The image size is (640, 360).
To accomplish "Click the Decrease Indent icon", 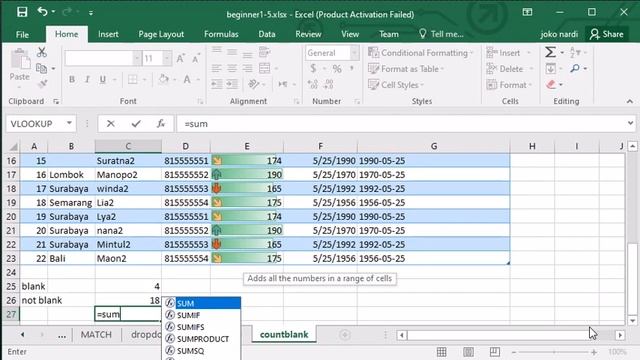I will coord(217,84).
